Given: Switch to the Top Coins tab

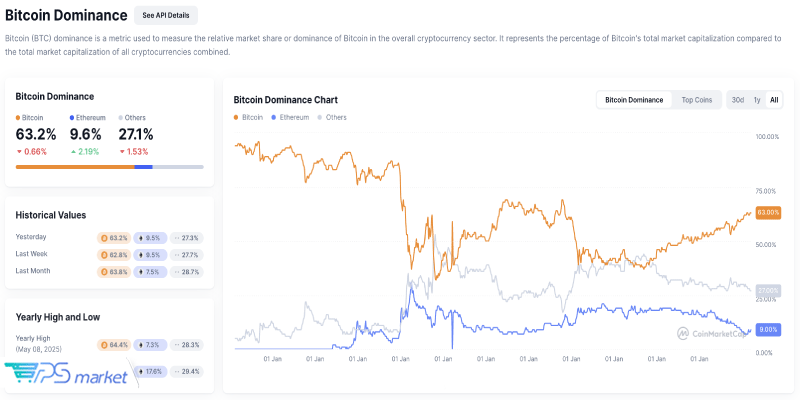Looking at the screenshot, I should pyautogui.click(x=696, y=100).
